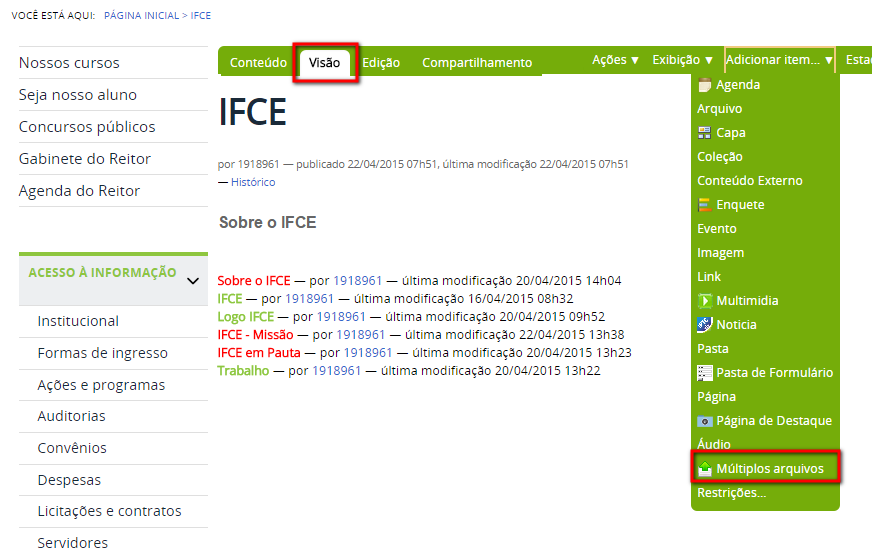Open the Logo IFCE link
Viewport: 872px width, 555px height.
coord(245,316)
